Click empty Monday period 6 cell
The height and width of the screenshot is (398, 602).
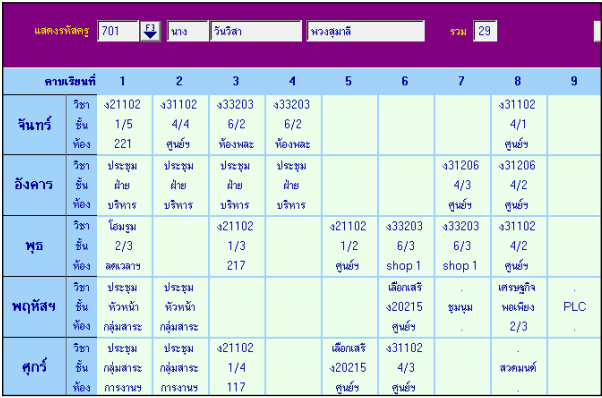click(x=406, y=124)
